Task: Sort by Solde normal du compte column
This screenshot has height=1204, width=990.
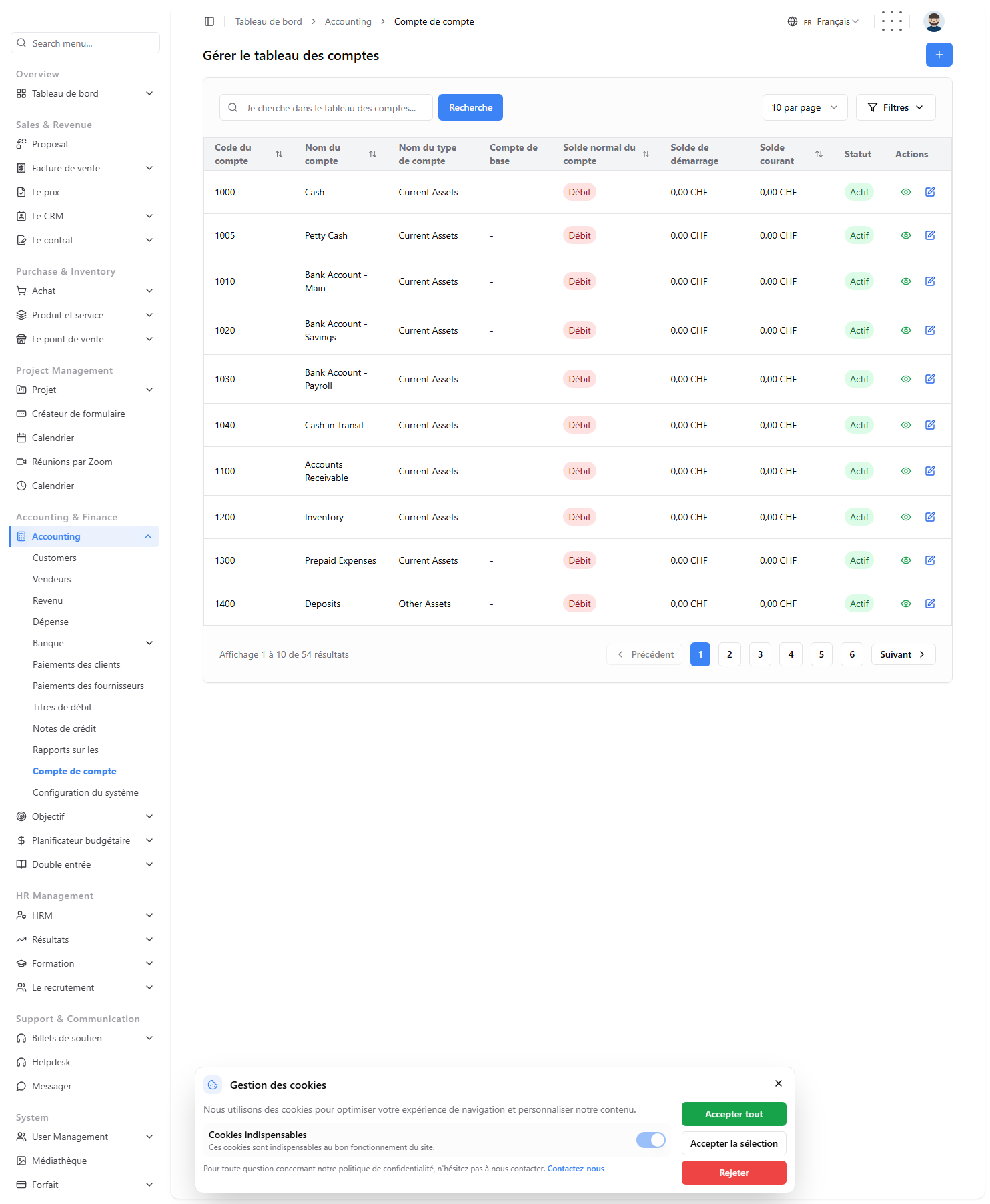Action: click(x=646, y=154)
